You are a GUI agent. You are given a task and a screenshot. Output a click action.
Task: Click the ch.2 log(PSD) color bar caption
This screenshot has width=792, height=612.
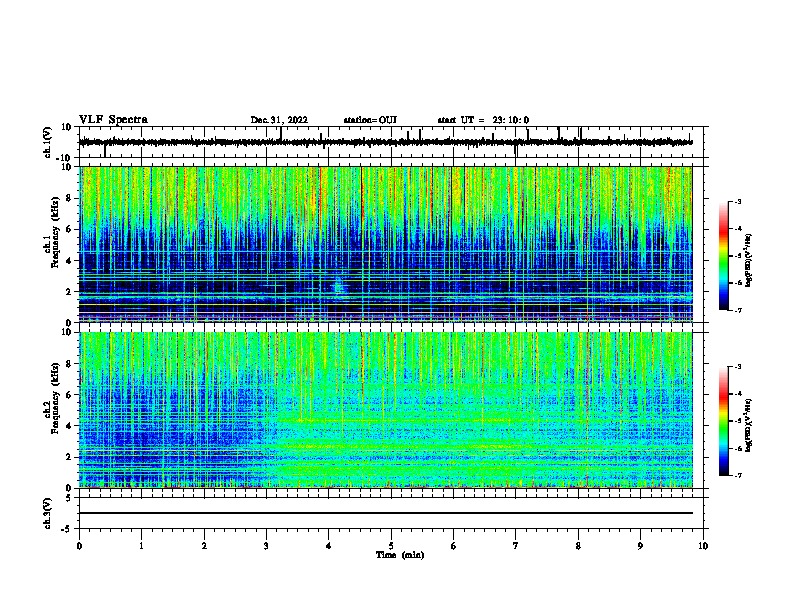coord(748,425)
